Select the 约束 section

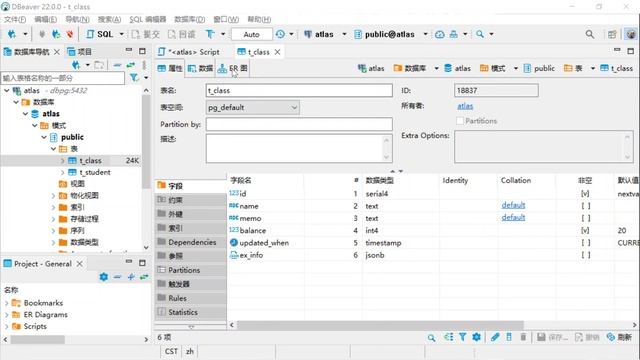click(x=190, y=200)
